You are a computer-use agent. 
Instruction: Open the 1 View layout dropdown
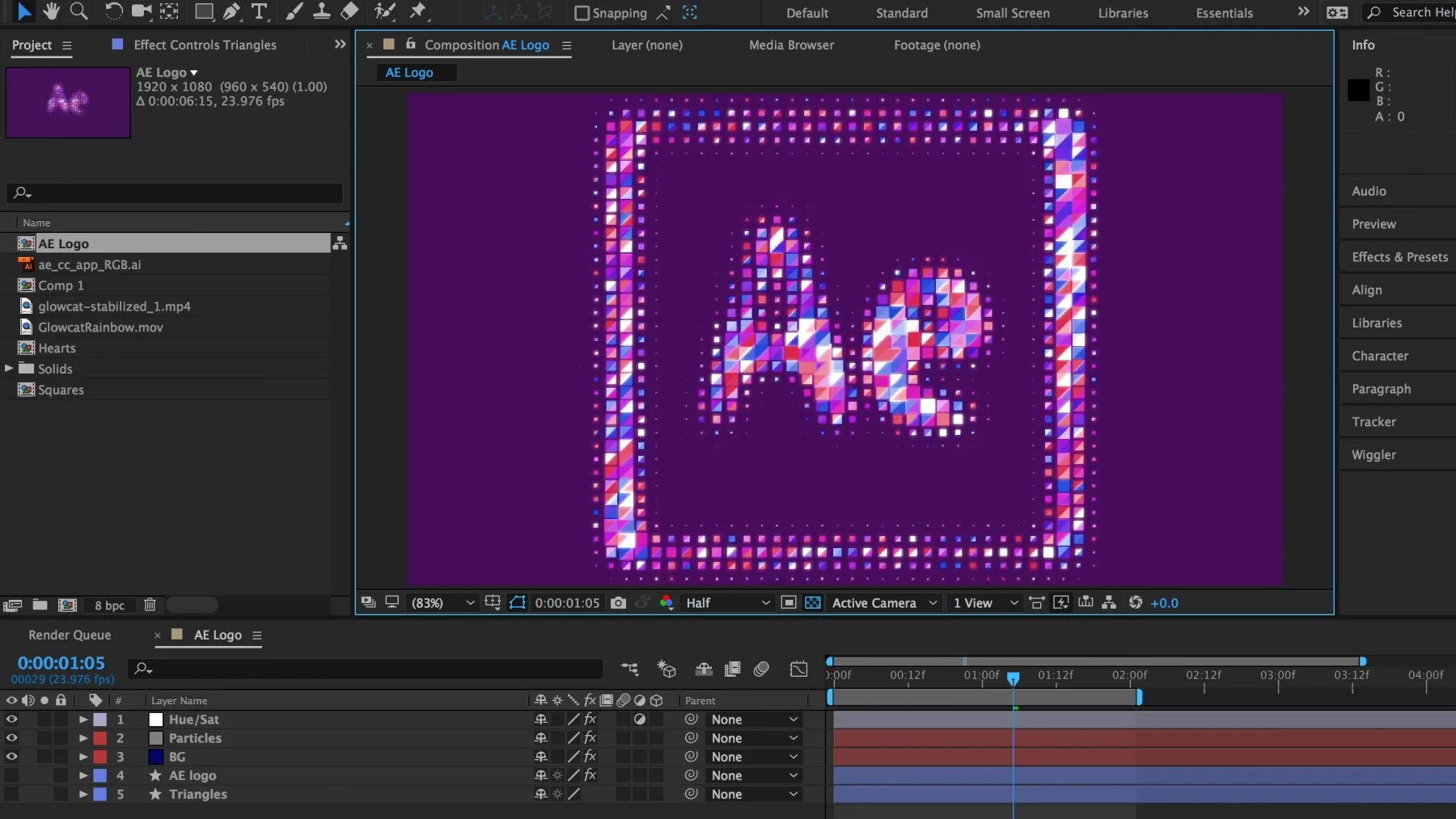(985, 603)
